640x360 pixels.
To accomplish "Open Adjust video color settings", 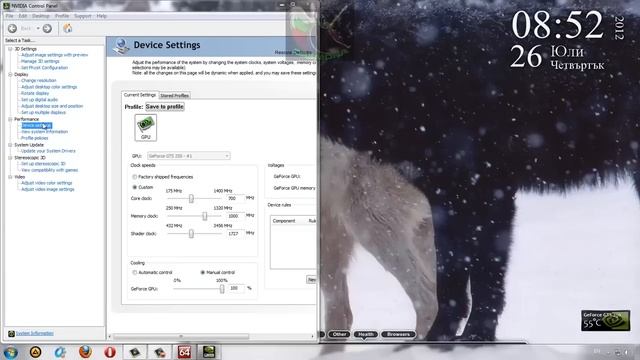I will pos(47,183).
